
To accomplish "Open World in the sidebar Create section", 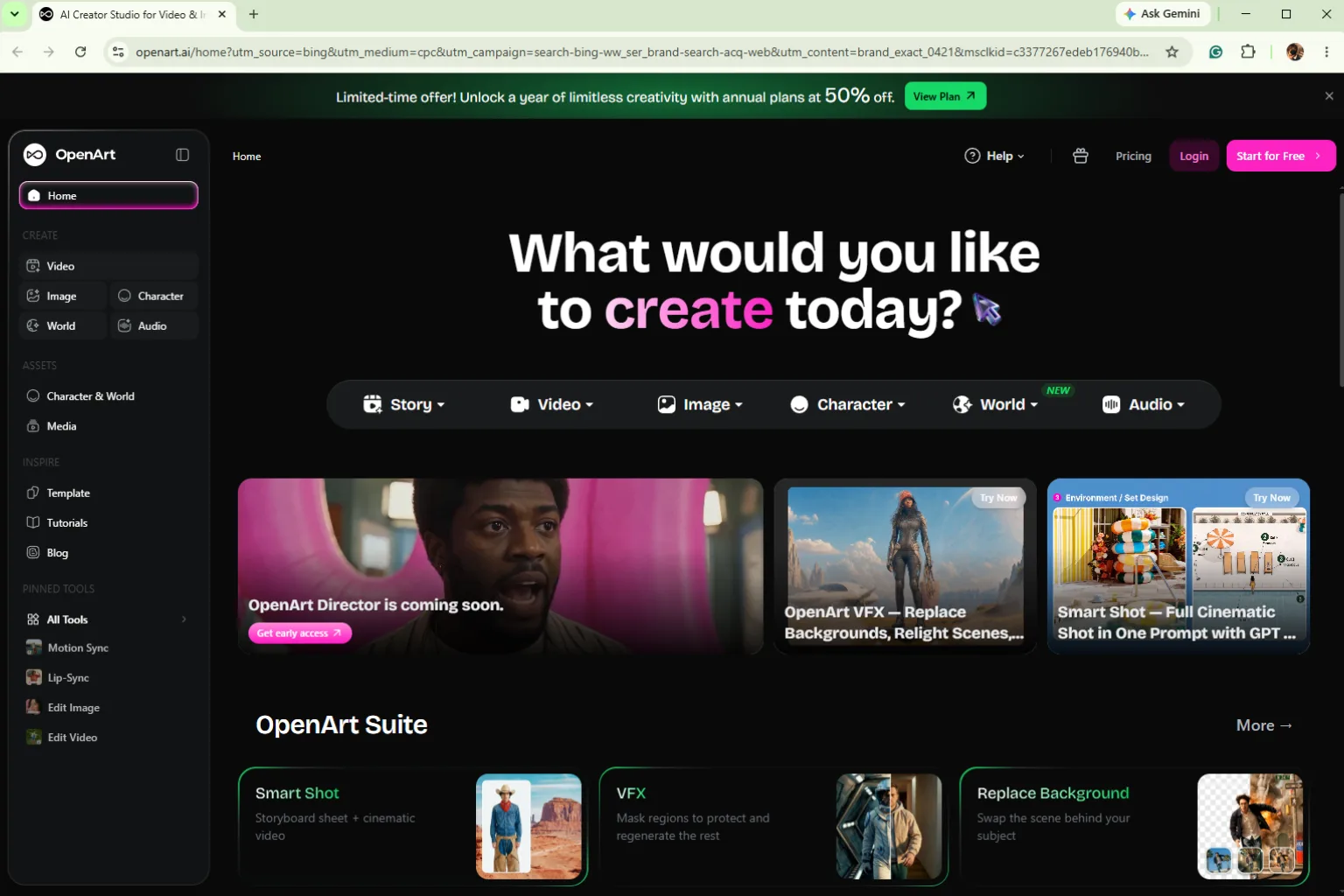I will (x=63, y=325).
